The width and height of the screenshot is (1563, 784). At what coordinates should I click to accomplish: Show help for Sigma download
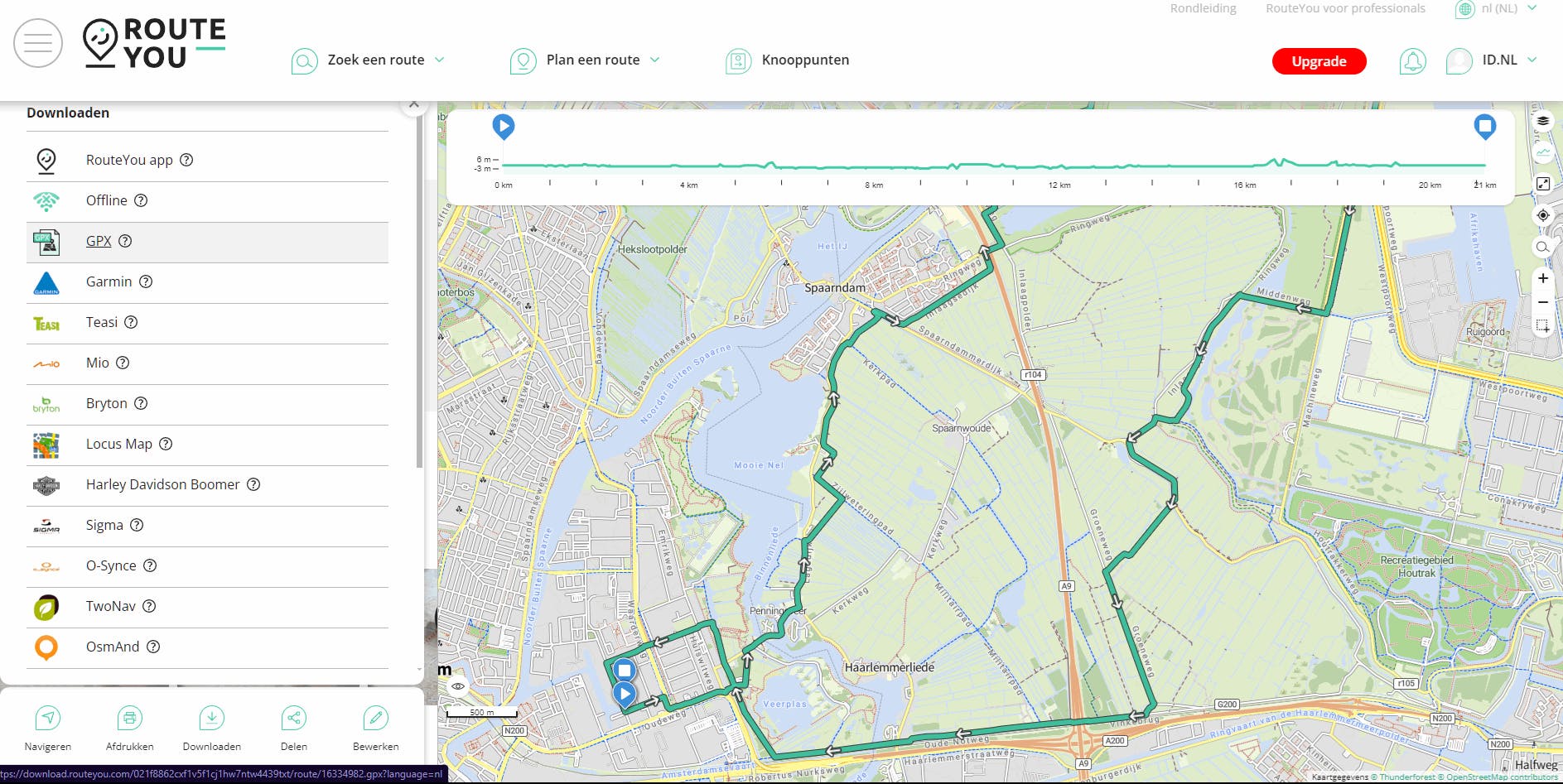pyautogui.click(x=137, y=525)
